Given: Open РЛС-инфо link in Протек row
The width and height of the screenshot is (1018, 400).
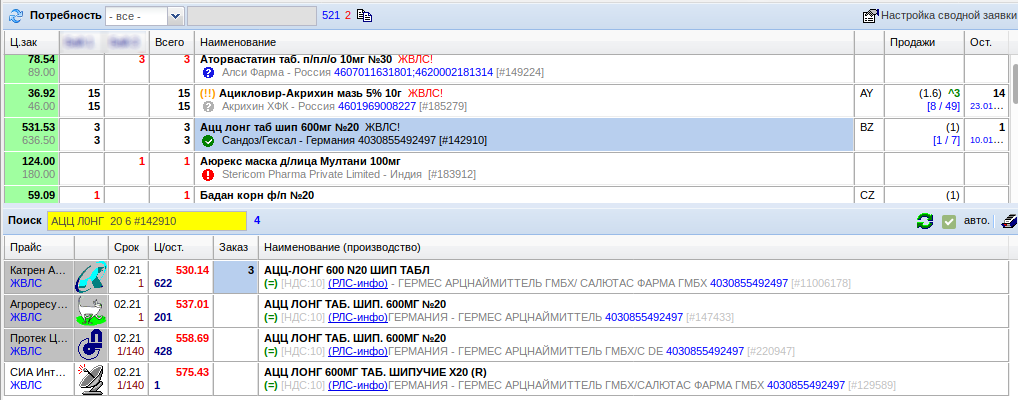Looking at the screenshot, I should 358,351.
